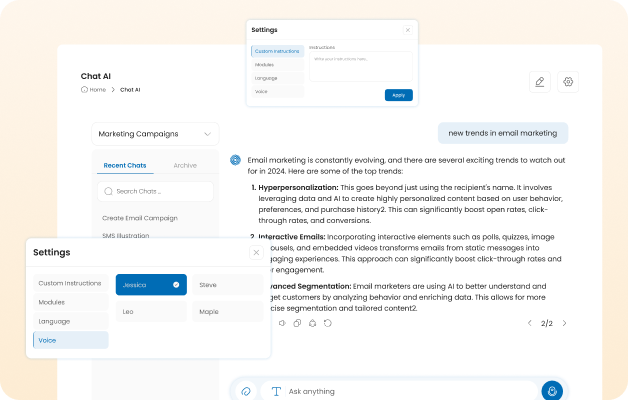Click the read-aloud speaker icon below response
This screenshot has width=628, height=400.
click(281, 323)
